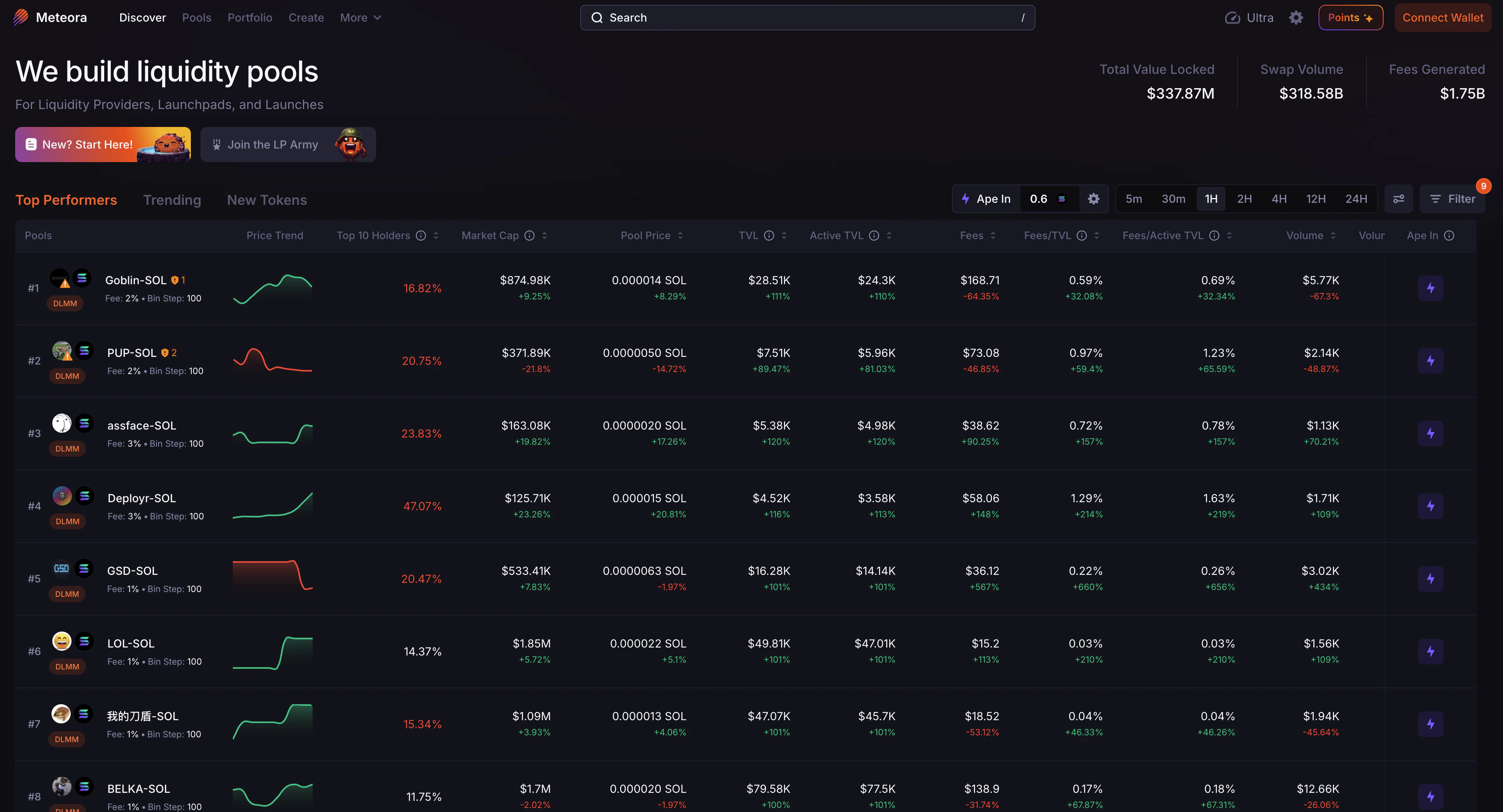Switch to the Trending tab
Image resolution: width=1503 pixels, height=812 pixels.
tap(172, 200)
